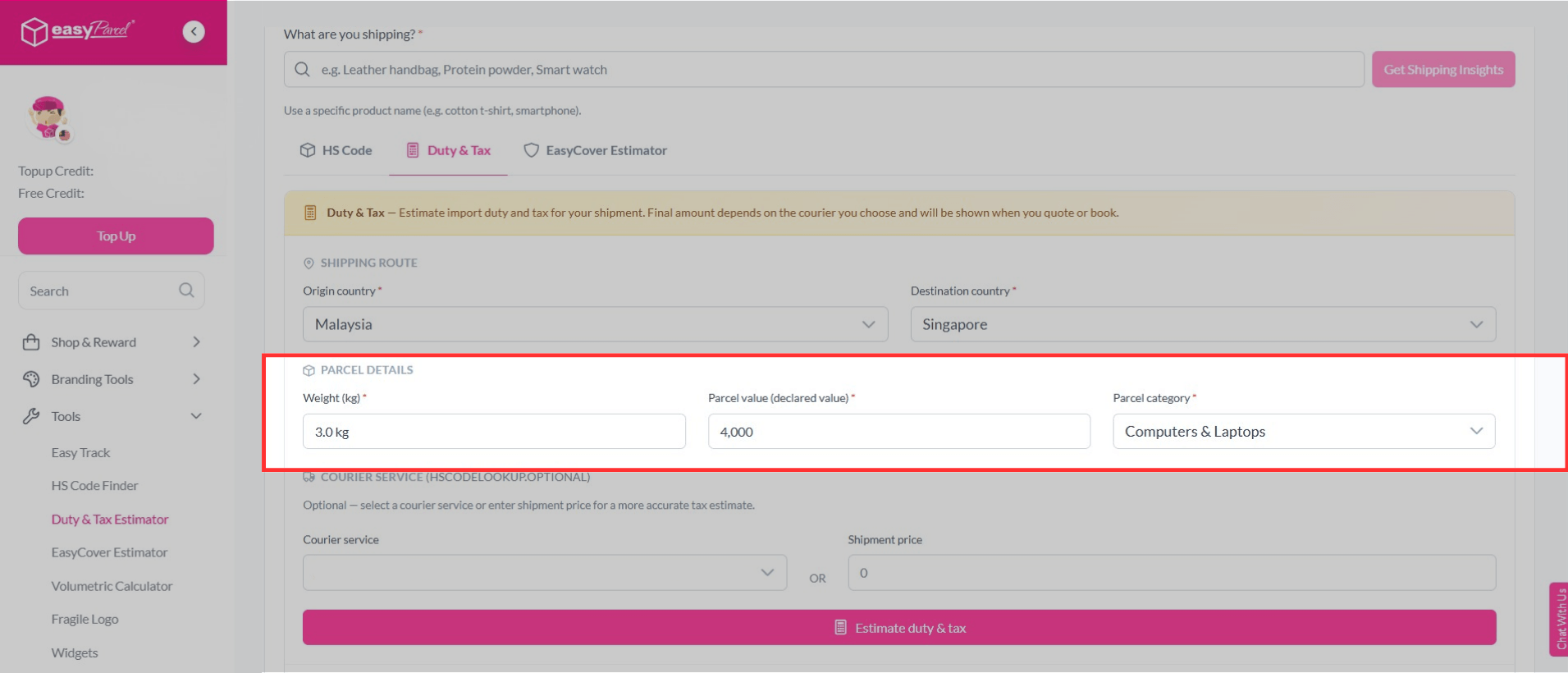The width and height of the screenshot is (1568, 673).
Task: Open the Chat With Us widget
Action: 1559,619
